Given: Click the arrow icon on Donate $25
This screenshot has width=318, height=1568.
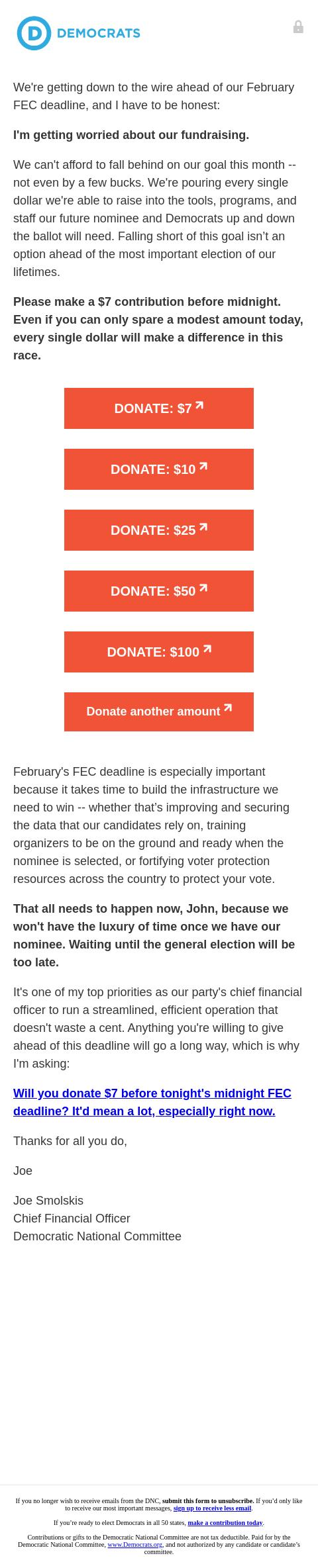Looking at the screenshot, I should (x=203, y=528).
